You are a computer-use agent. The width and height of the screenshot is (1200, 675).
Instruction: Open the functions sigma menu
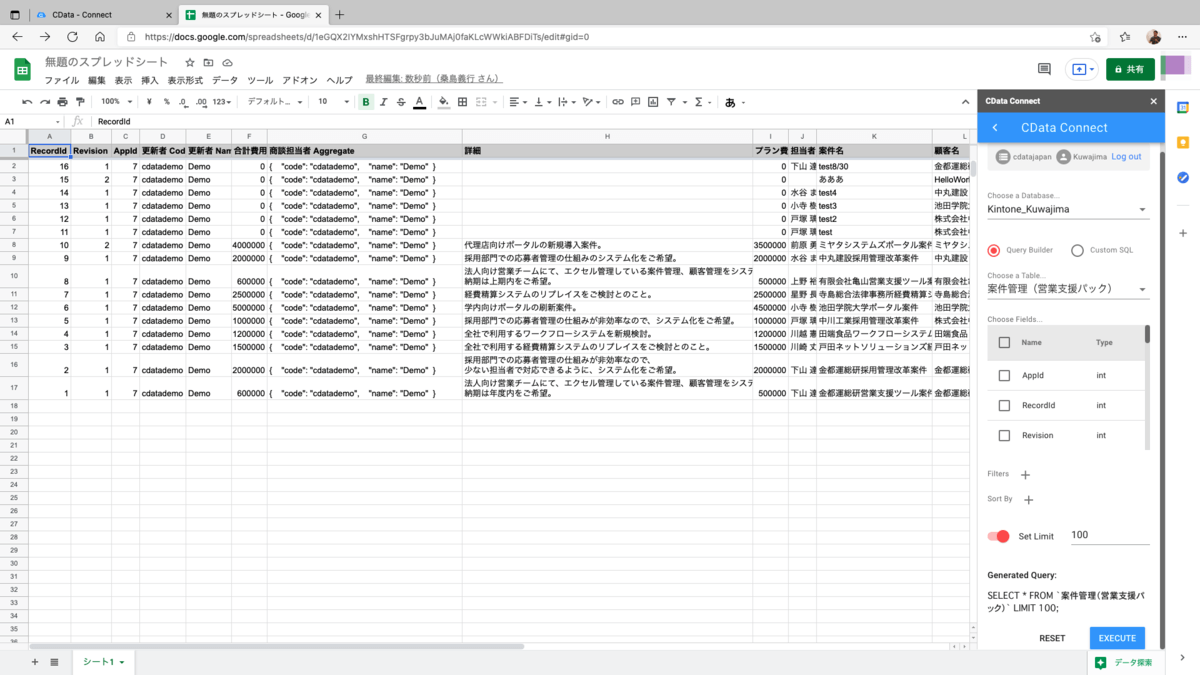point(700,102)
